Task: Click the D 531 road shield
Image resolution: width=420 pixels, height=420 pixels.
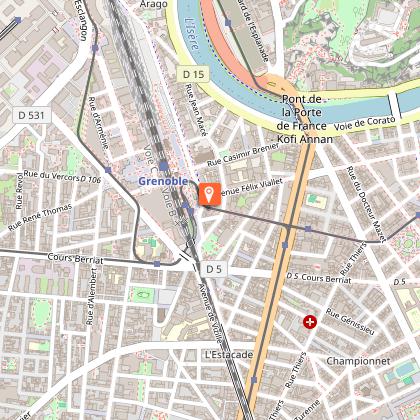Action: [31, 115]
